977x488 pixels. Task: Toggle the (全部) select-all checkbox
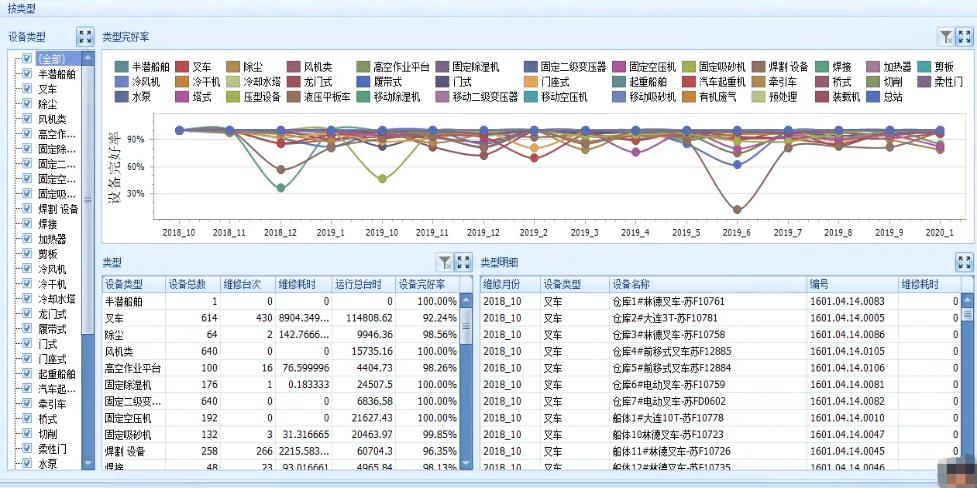(x=27, y=59)
